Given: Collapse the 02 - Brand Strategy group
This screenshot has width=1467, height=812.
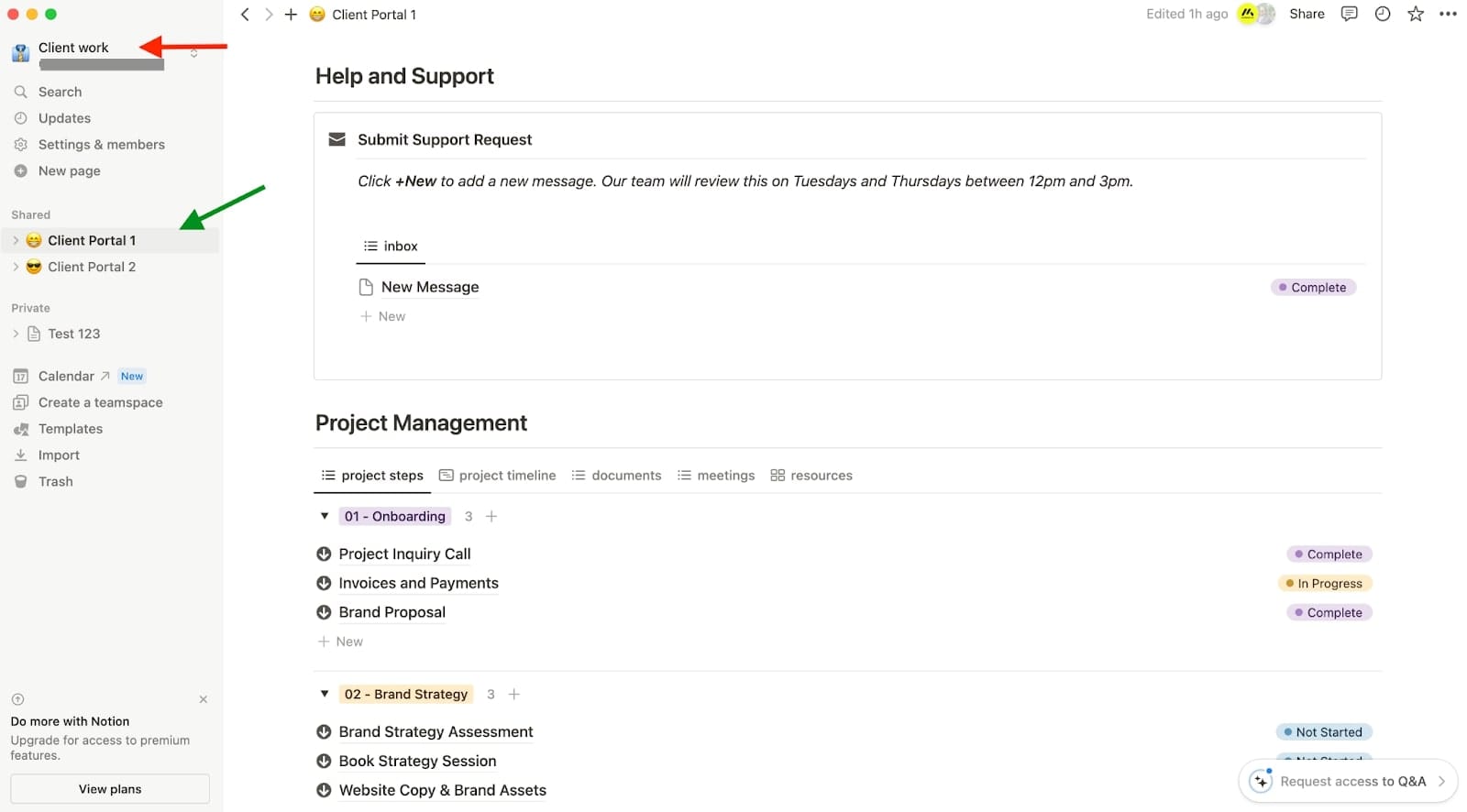Looking at the screenshot, I should tap(325, 694).
